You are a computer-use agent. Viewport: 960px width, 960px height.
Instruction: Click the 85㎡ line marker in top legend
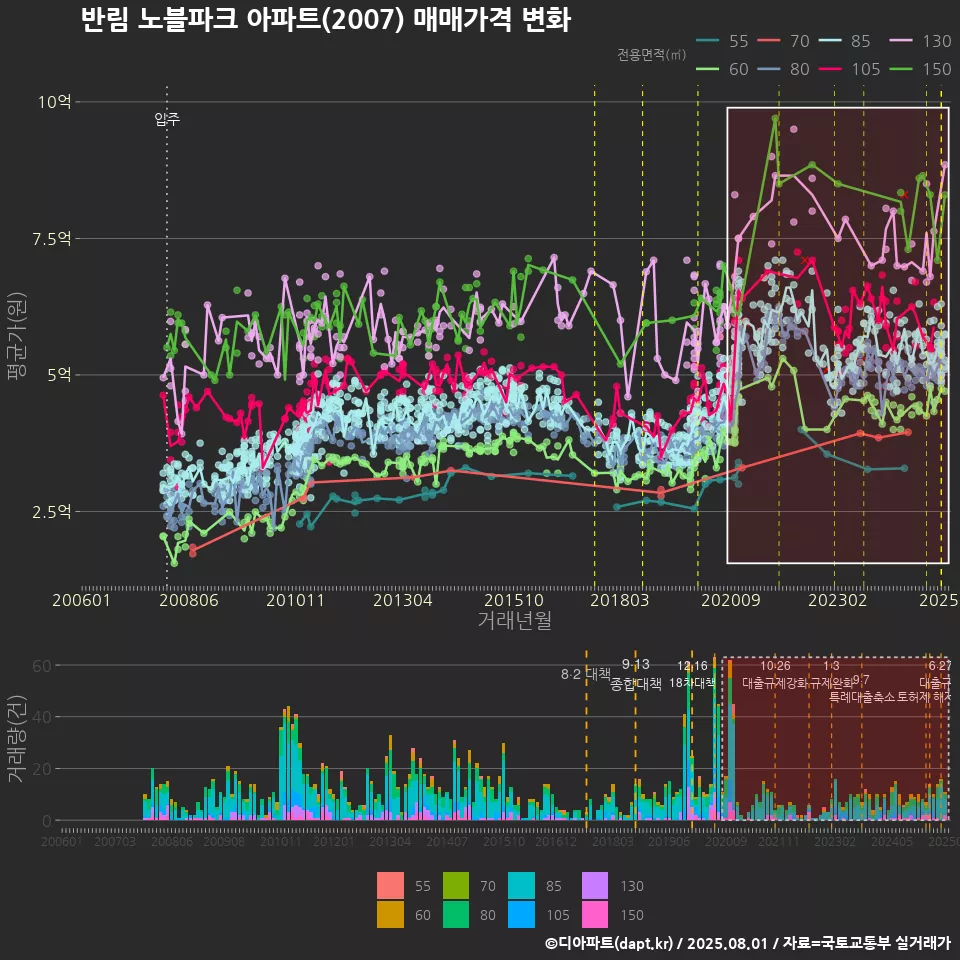point(830,41)
